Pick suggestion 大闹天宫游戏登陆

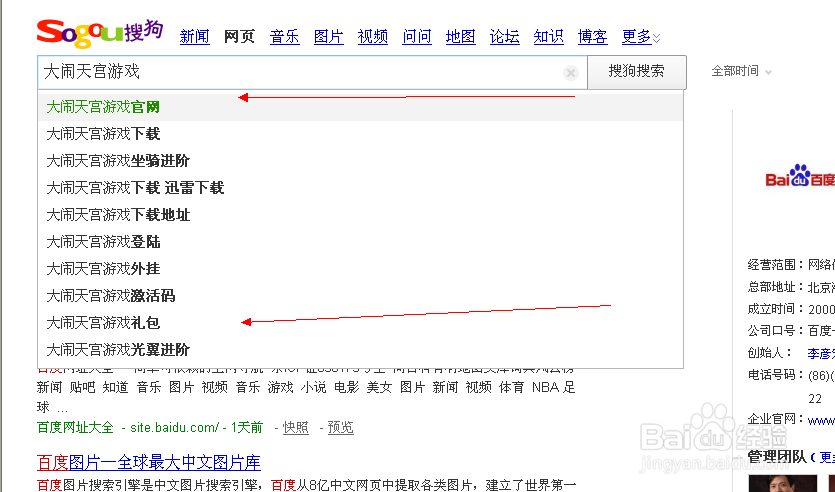(361, 242)
